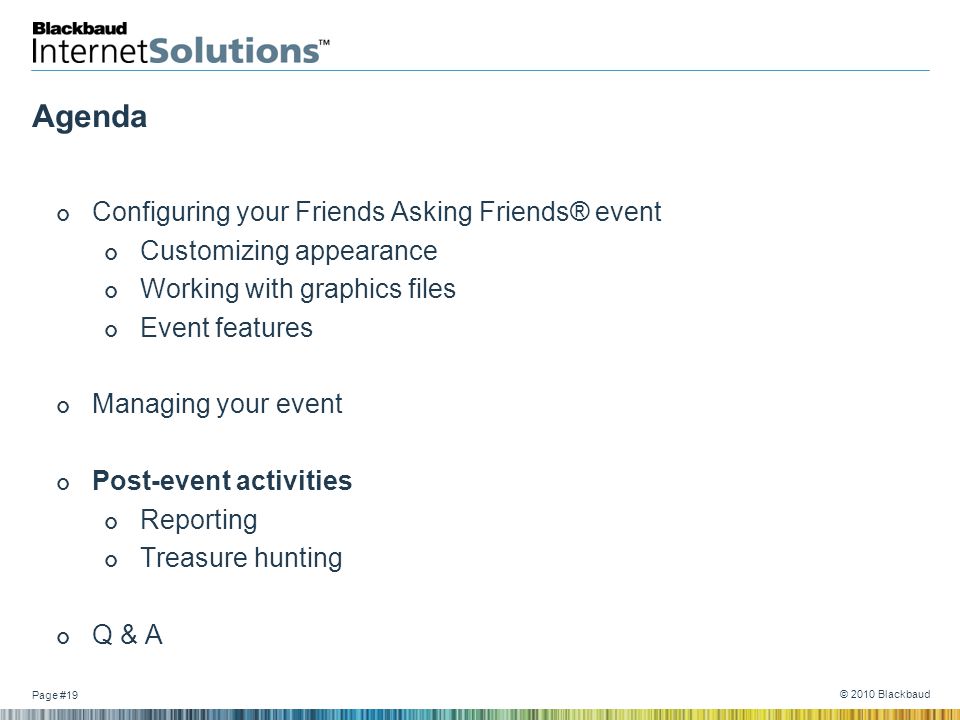Click the bullet beside Working with graphics files

pyautogui.click(x=111, y=292)
